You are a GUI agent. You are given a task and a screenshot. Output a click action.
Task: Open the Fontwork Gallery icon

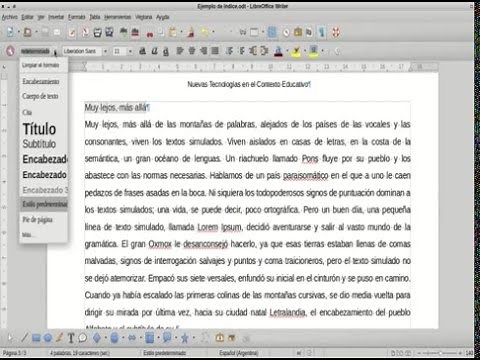pos(220,338)
